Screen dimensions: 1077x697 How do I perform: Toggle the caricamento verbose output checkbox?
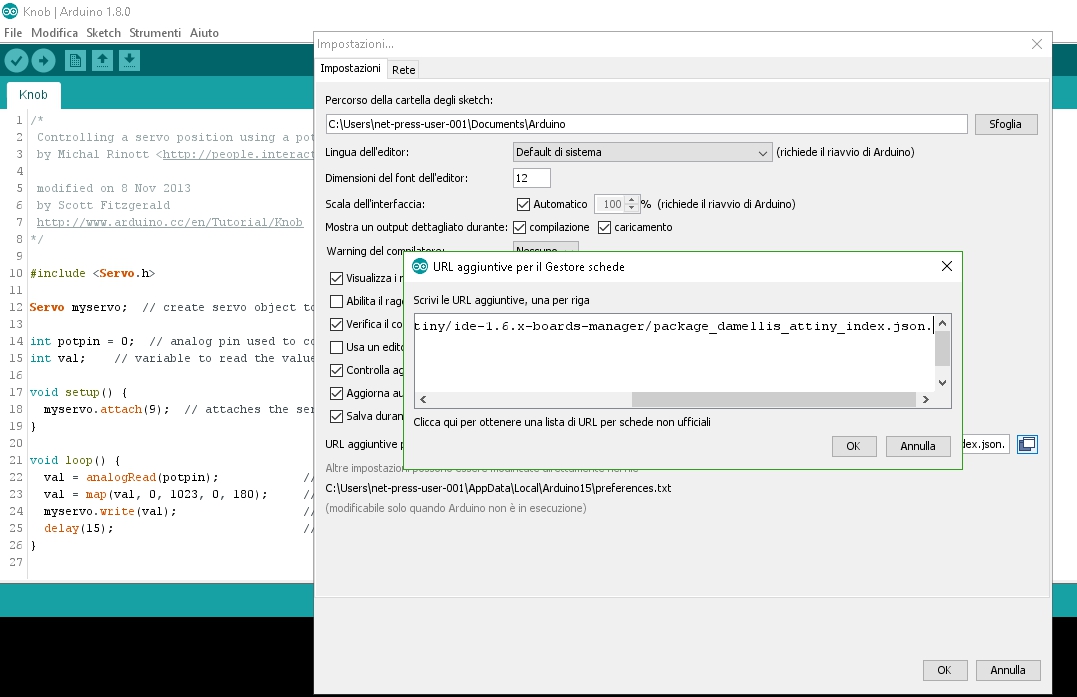604,227
